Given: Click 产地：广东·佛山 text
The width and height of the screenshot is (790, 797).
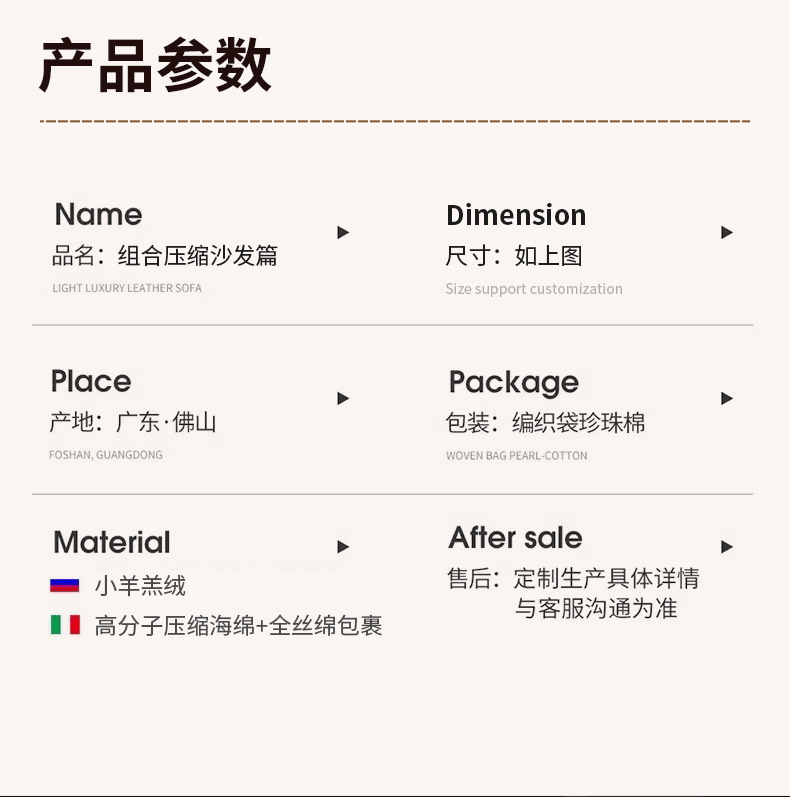Looking at the screenshot, I should coord(133,423).
